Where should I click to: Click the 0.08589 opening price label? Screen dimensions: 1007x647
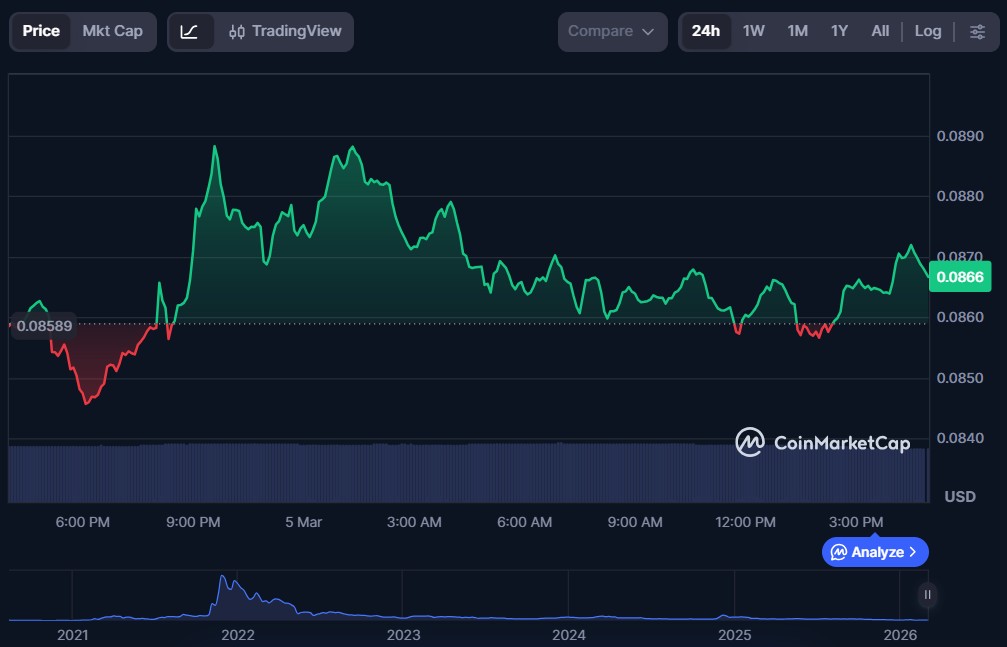tap(44, 325)
